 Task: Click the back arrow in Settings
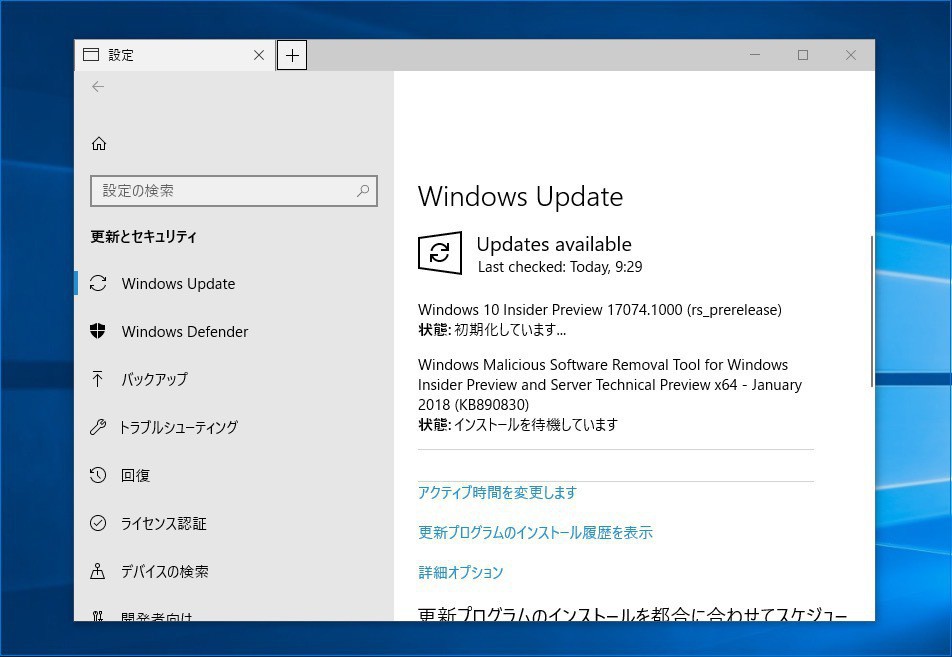pos(98,87)
